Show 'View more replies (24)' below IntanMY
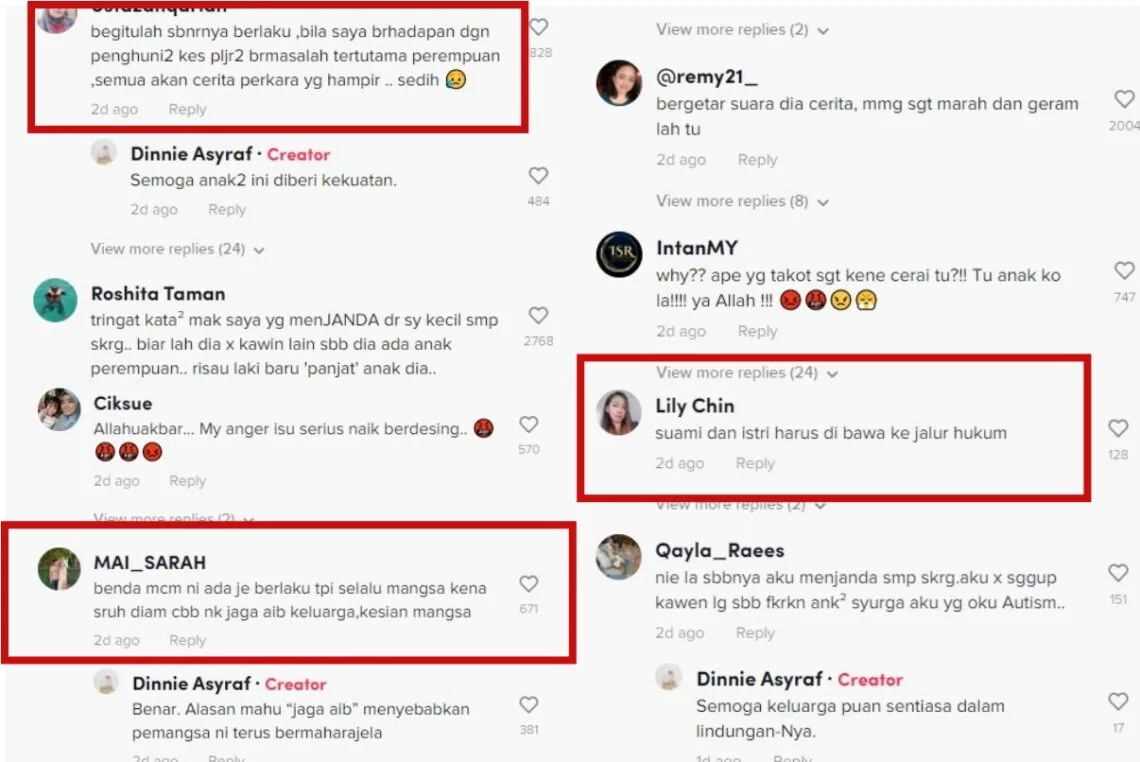The image size is (1140, 762). pyautogui.click(x=747, y=373)
